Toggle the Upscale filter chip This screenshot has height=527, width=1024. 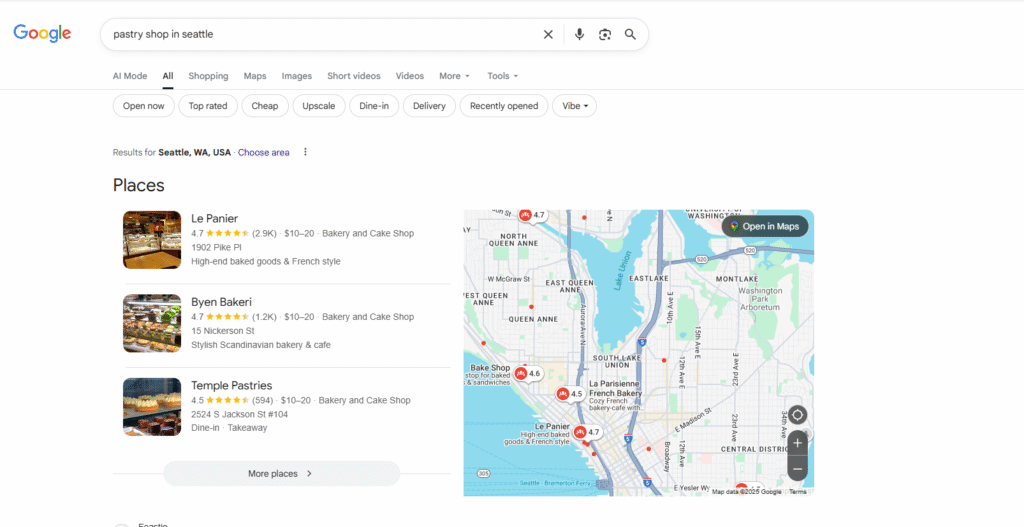(x=319, y=106)
